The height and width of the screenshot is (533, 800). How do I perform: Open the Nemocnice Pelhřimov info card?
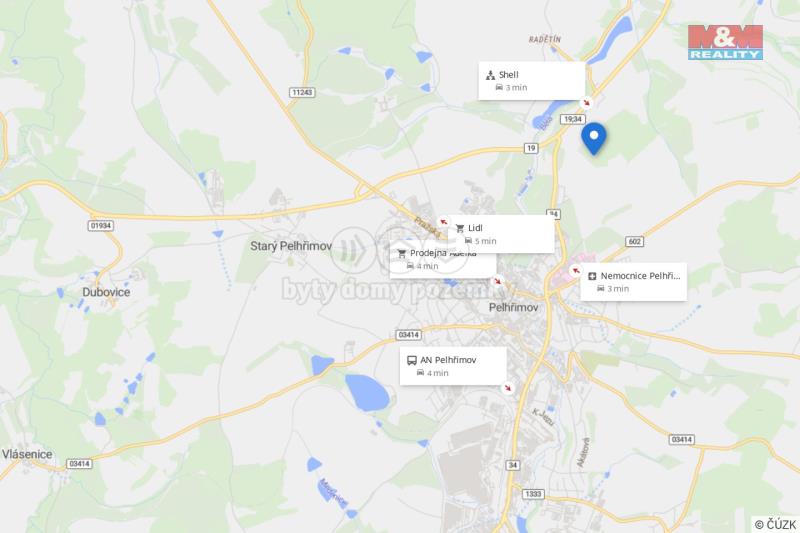tap(634, 282)
